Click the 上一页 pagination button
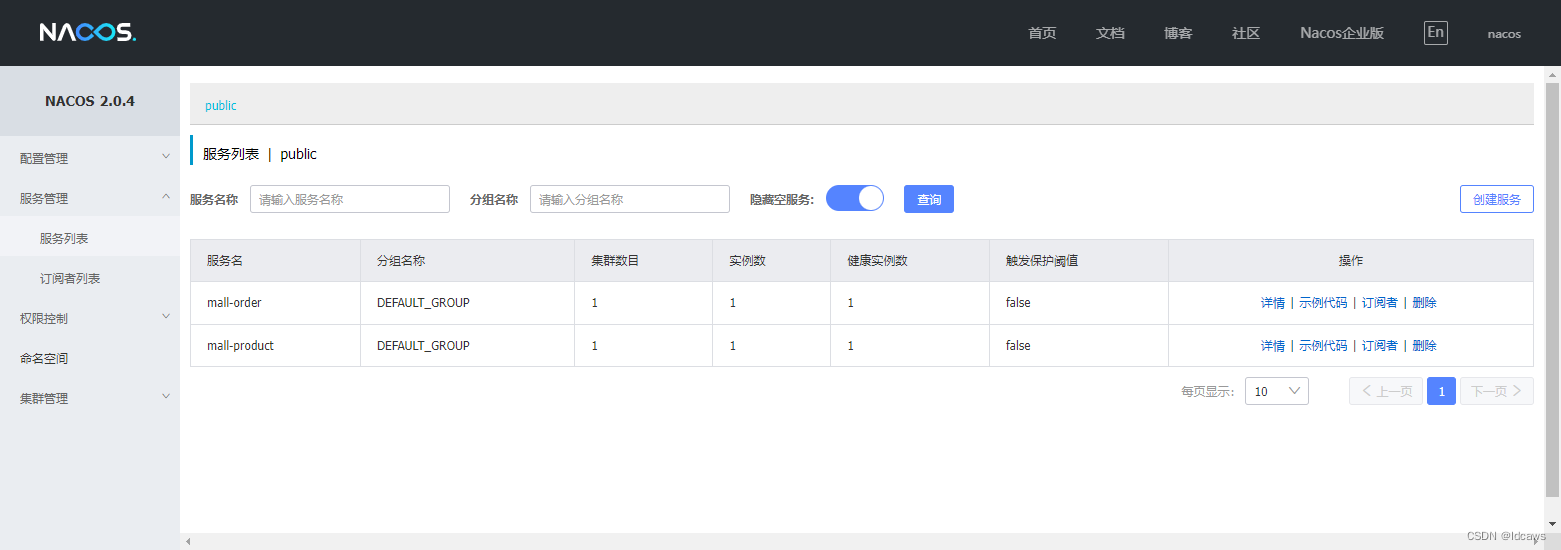Image resolution: width=1561 pixels, height=550 pixels. (1386, 391)
